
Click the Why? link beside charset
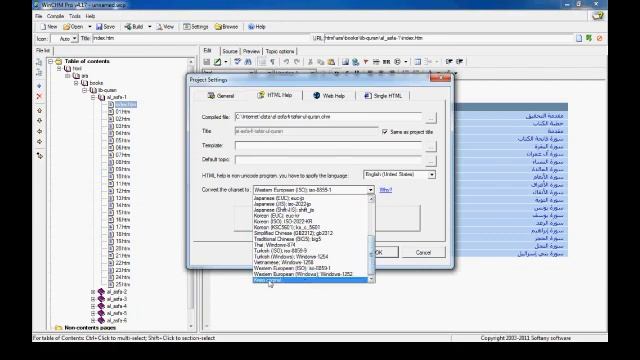point(386,190)
